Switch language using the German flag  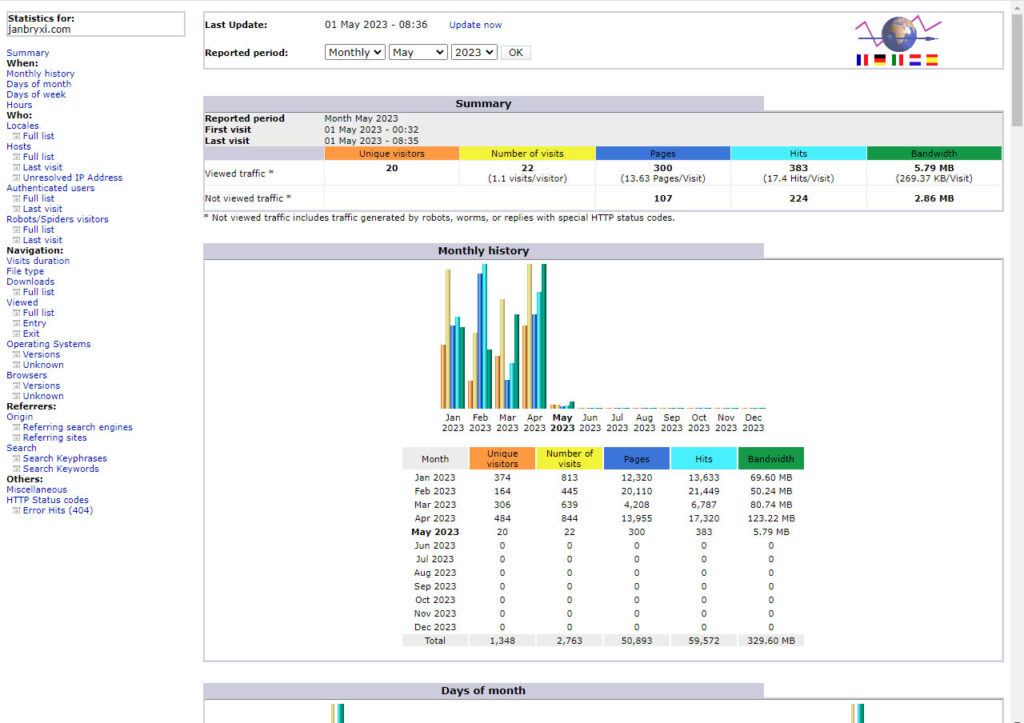879,60
